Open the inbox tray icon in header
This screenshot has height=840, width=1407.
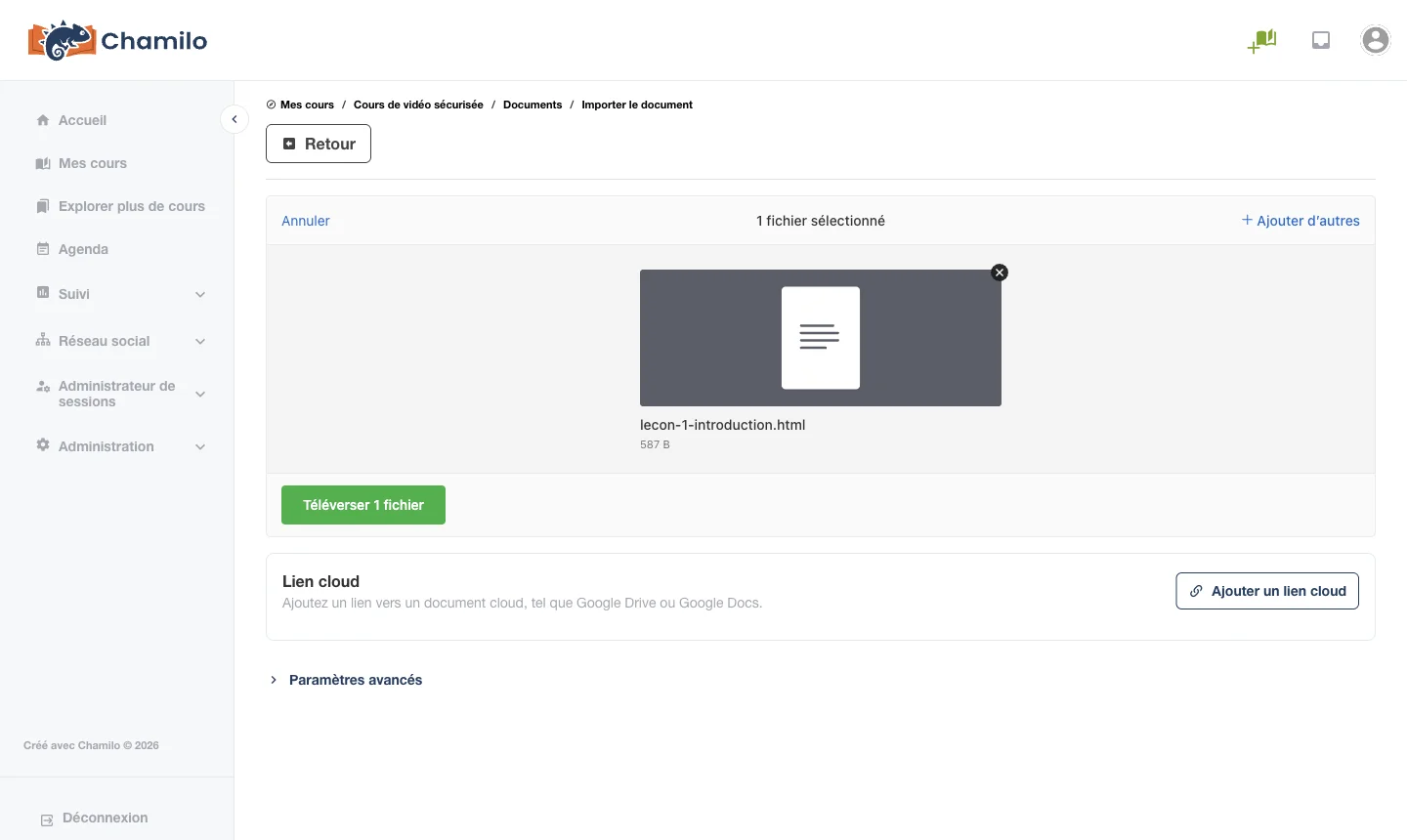(x=1321, y=40)
